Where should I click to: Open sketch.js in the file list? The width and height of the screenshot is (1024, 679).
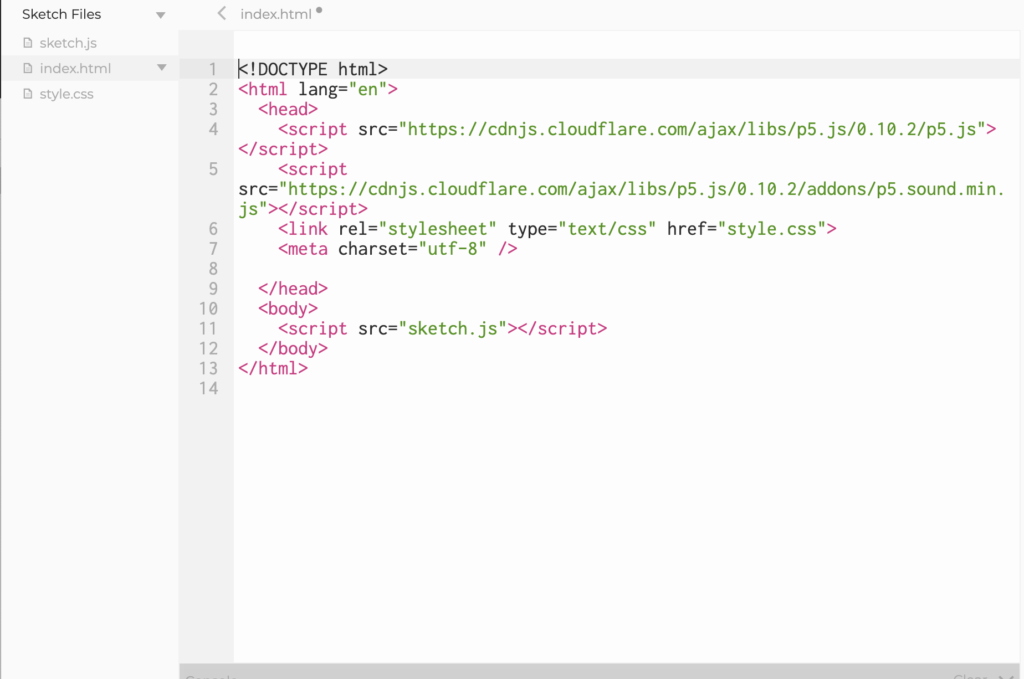click(x=68, y=43)
